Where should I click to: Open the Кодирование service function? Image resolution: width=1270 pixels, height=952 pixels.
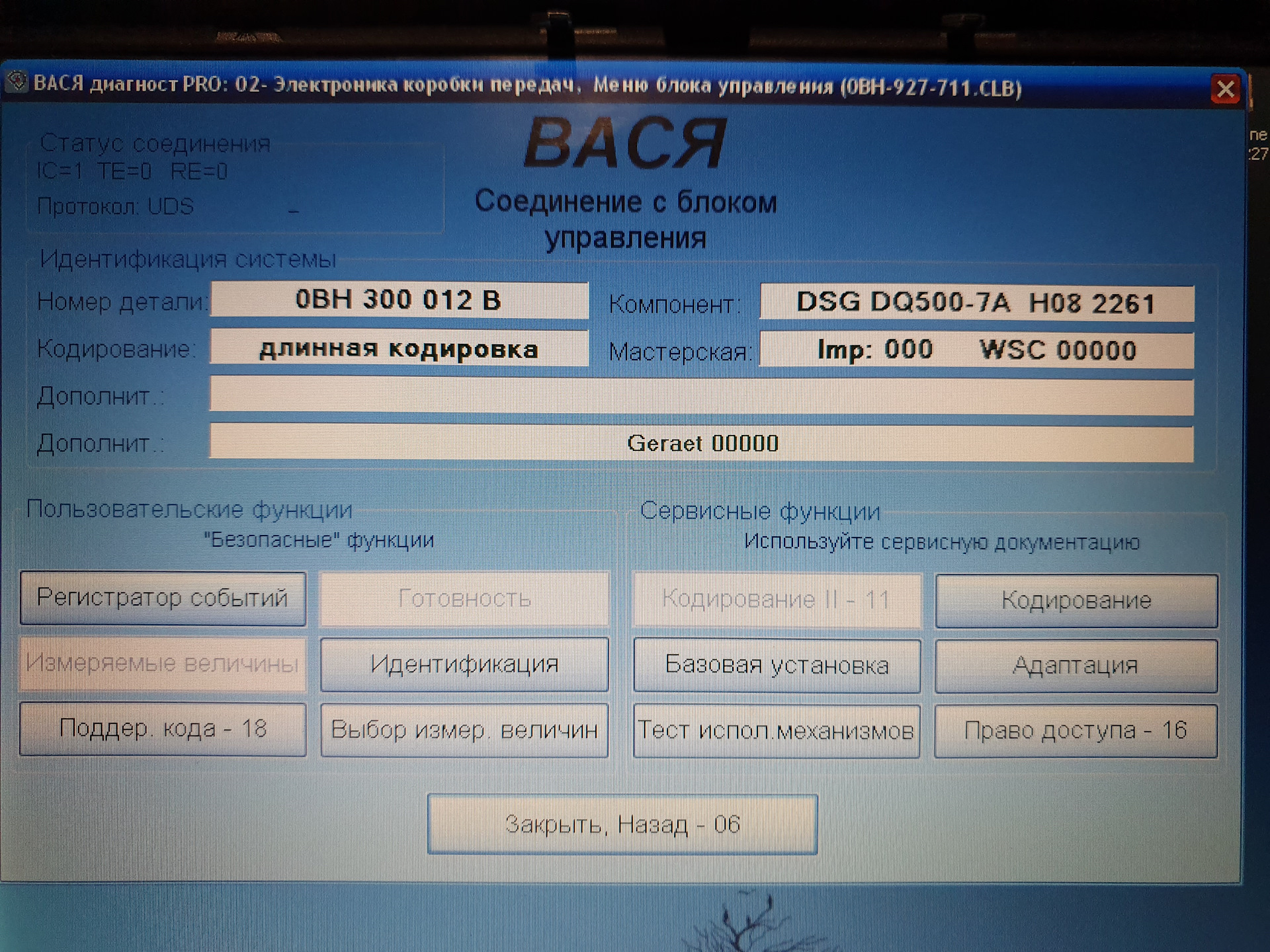(x=1076, y=601)
